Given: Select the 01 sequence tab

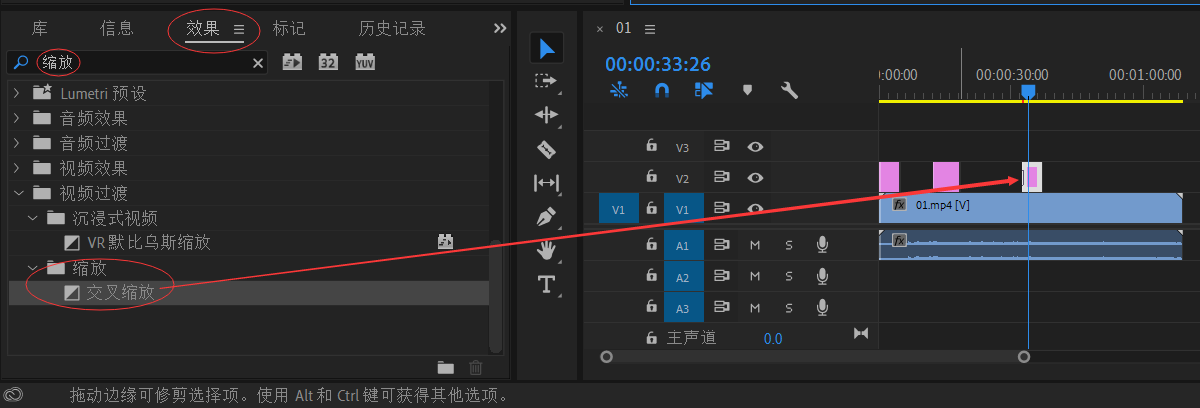Looking at the screenshot, I should [623, 28].
